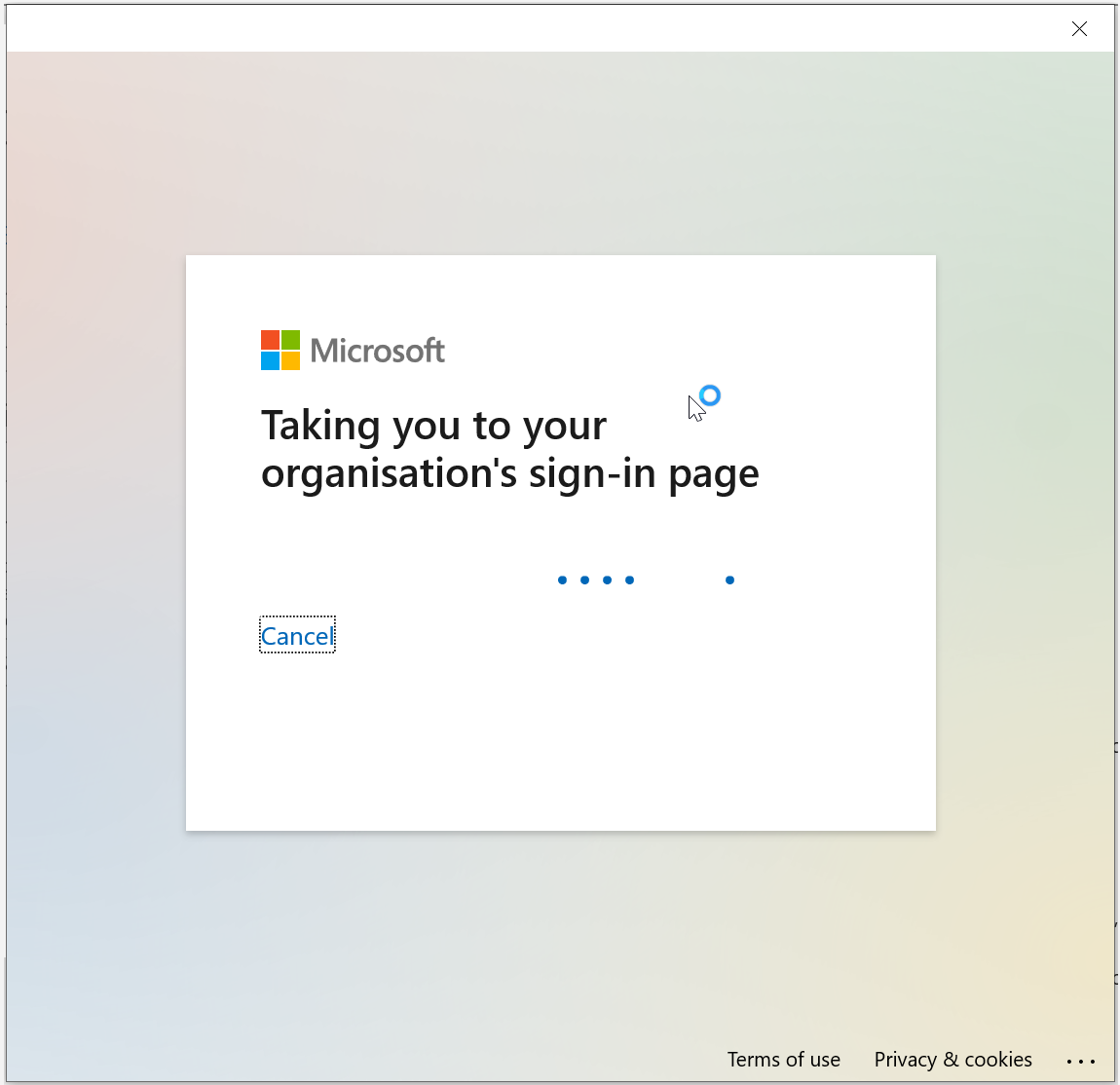Cancel the organisation sign-in redirect
This screenshot has width=1120, height=1085.
297,635
